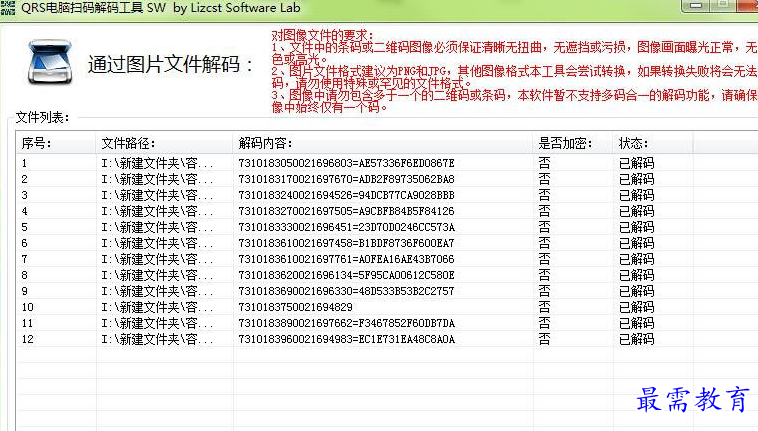Click the file path in row 1
This screenshot has height=431, width=758.
[157, 163]
